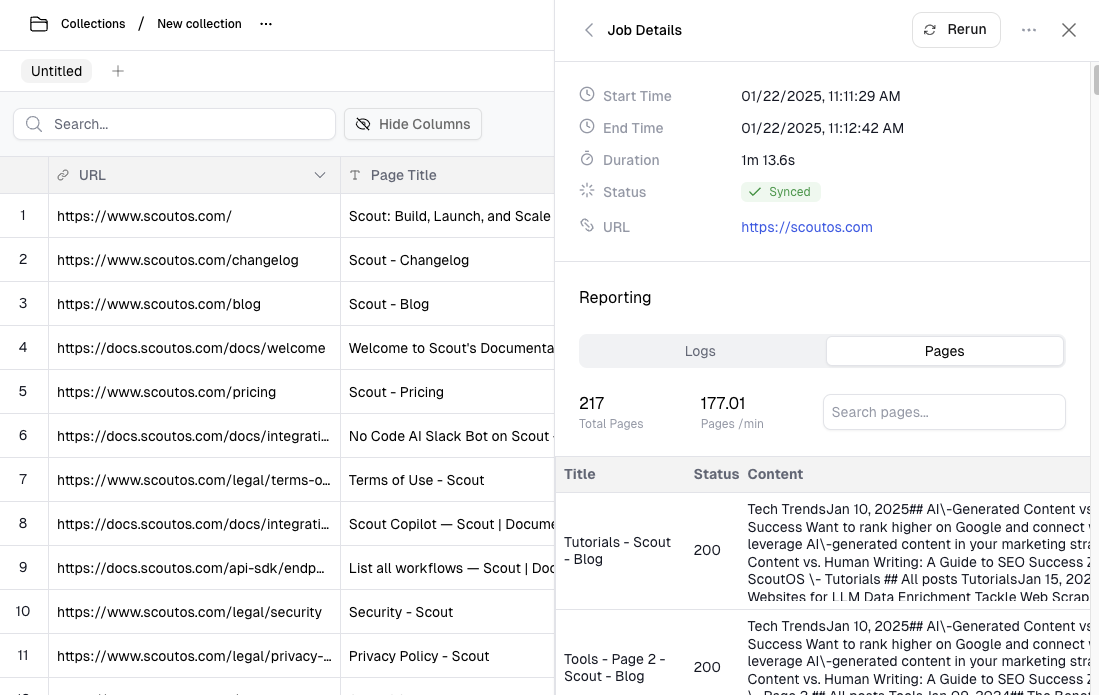
Task: Open the collection options ellipsis menu
Action: pyautogui.click(x=266, y=24)
